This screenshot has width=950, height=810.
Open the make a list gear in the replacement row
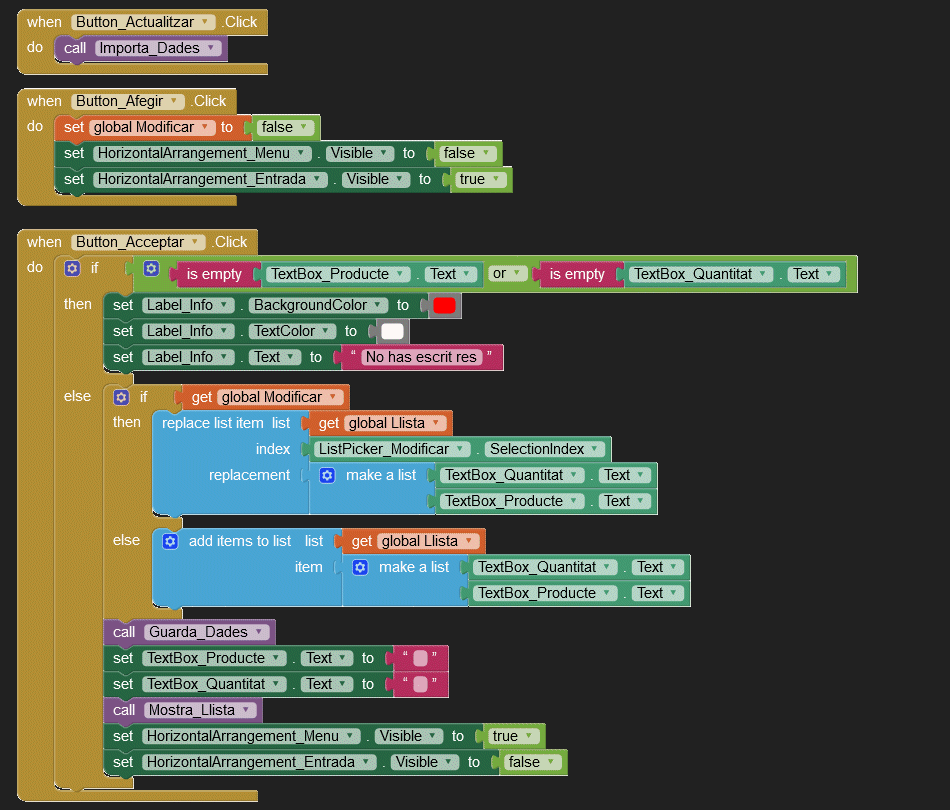327,476
